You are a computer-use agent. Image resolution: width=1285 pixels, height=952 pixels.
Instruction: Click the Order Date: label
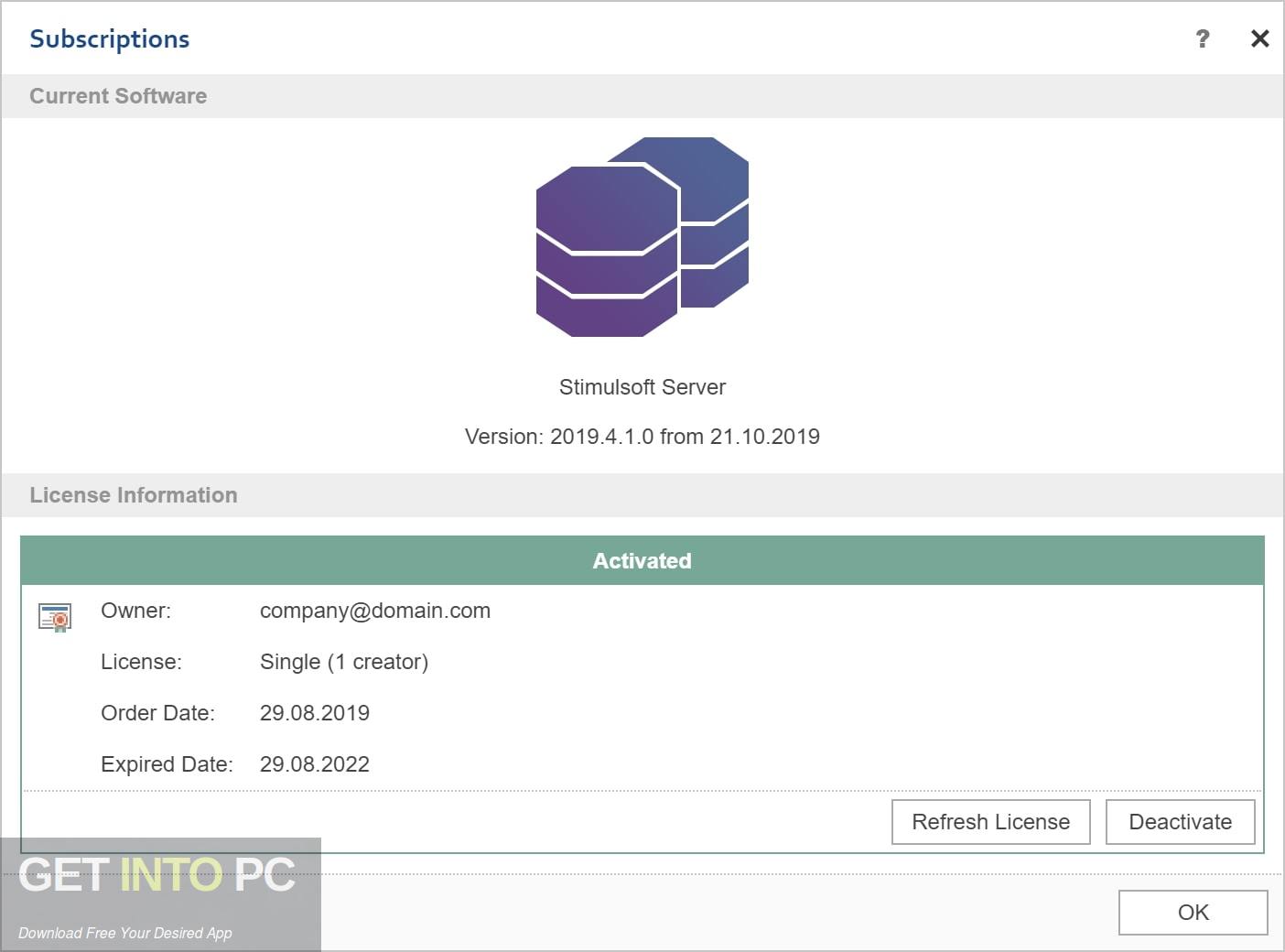coord(157,713)
